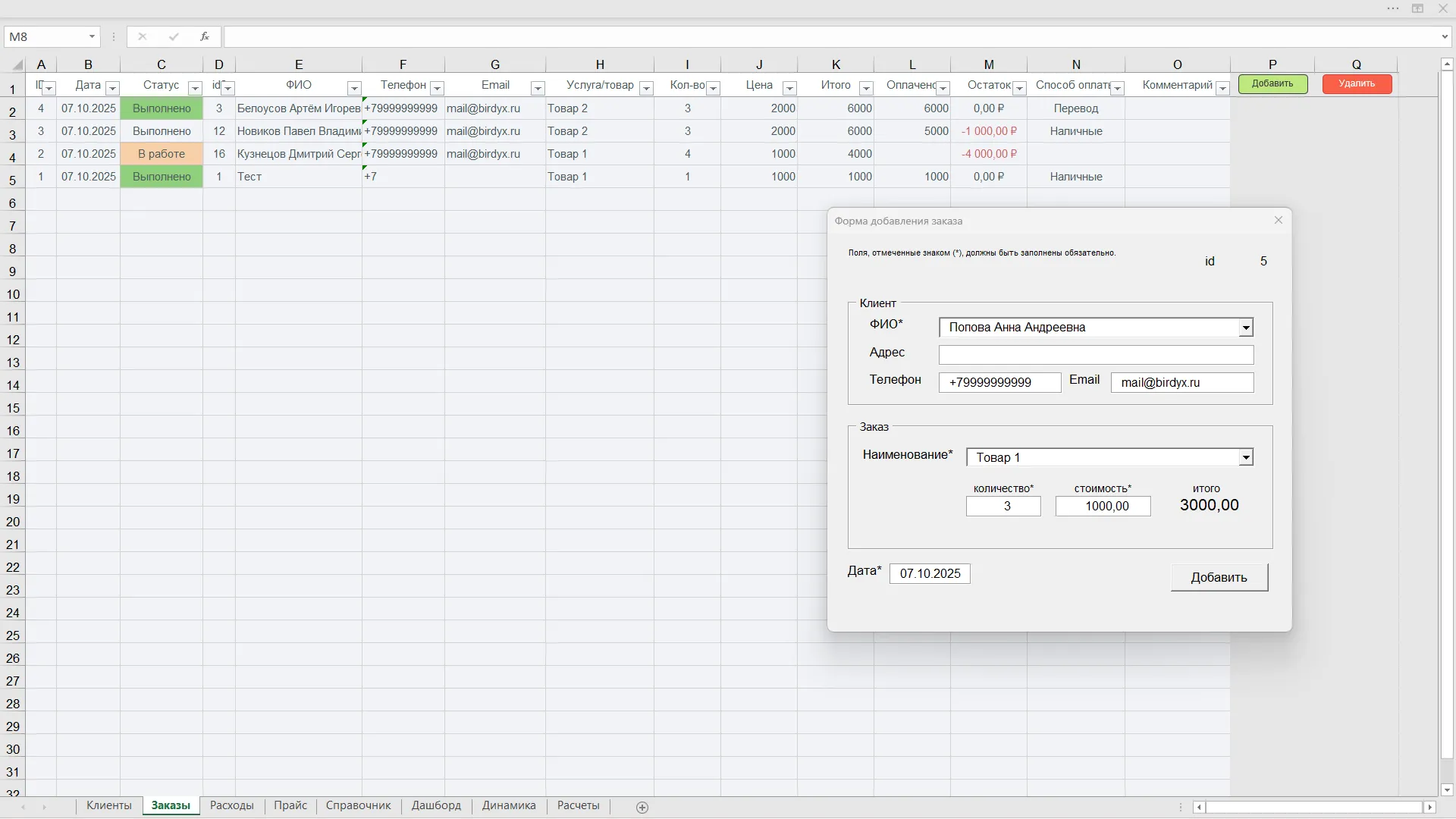1456x819 pixels.
Task: Click the стоимость field showing 1000,00
Action: click(1103, 506)
